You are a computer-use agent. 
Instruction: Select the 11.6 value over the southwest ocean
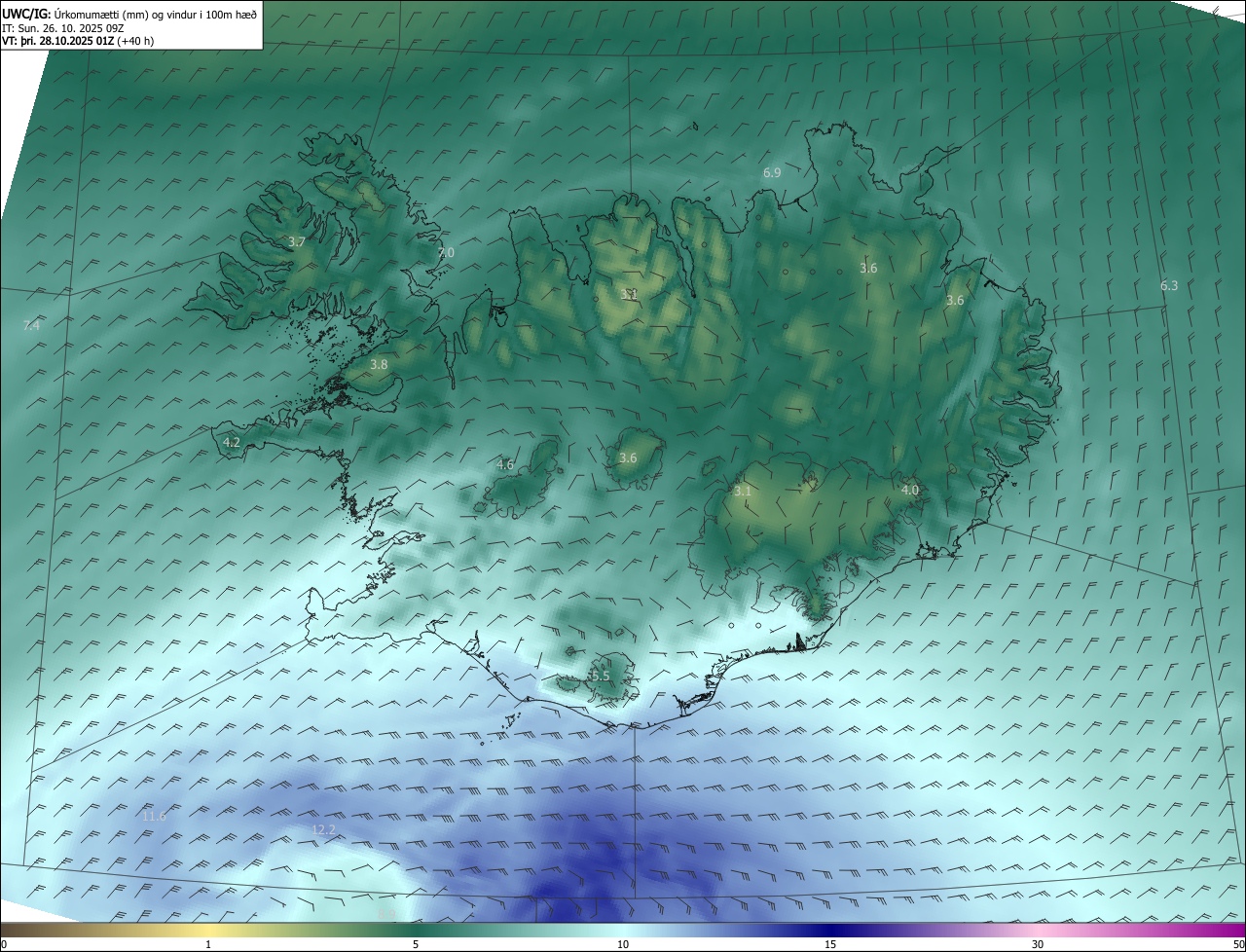(154, 816)
